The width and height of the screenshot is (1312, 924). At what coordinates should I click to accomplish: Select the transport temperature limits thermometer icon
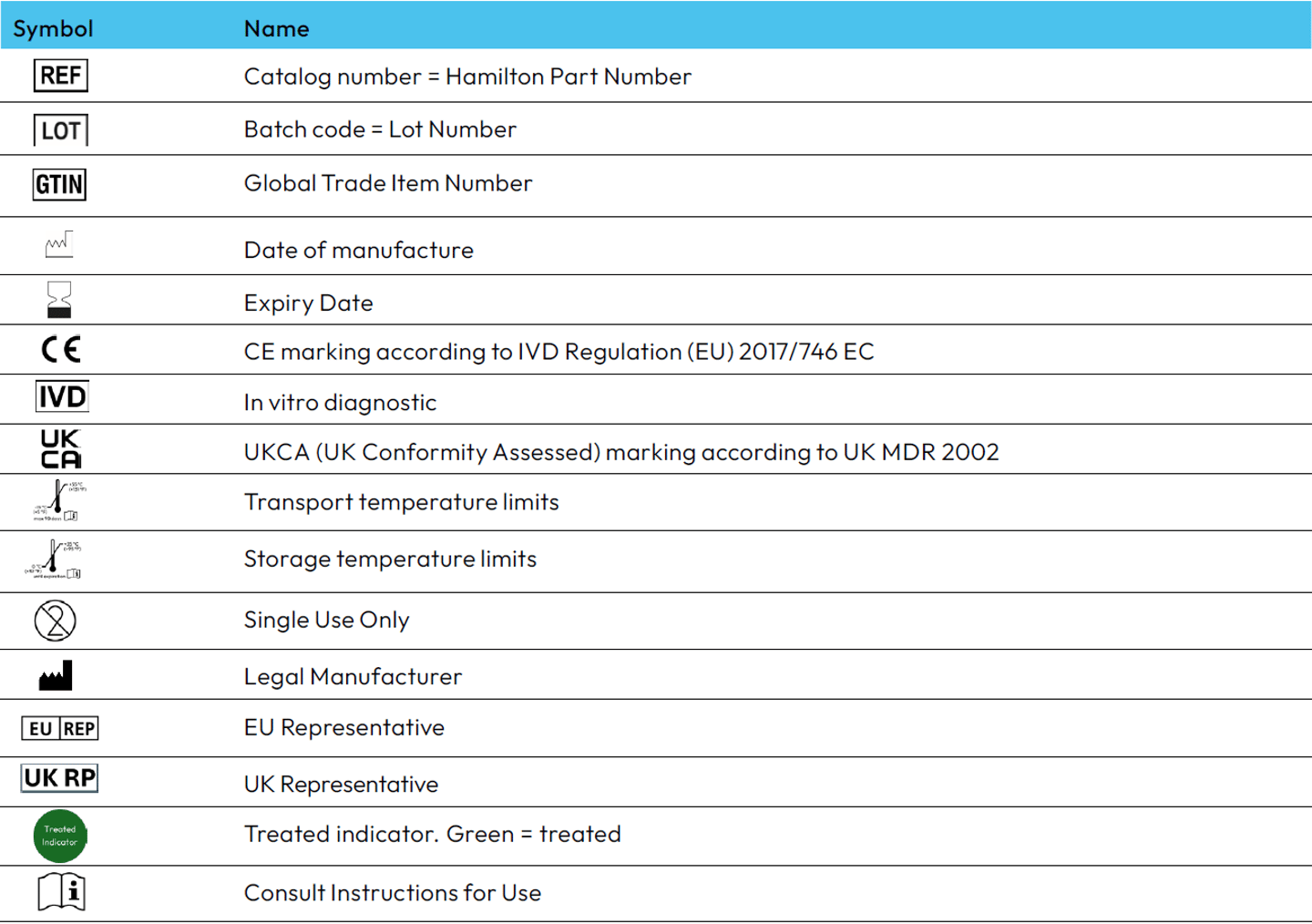(x=58, y=501)
